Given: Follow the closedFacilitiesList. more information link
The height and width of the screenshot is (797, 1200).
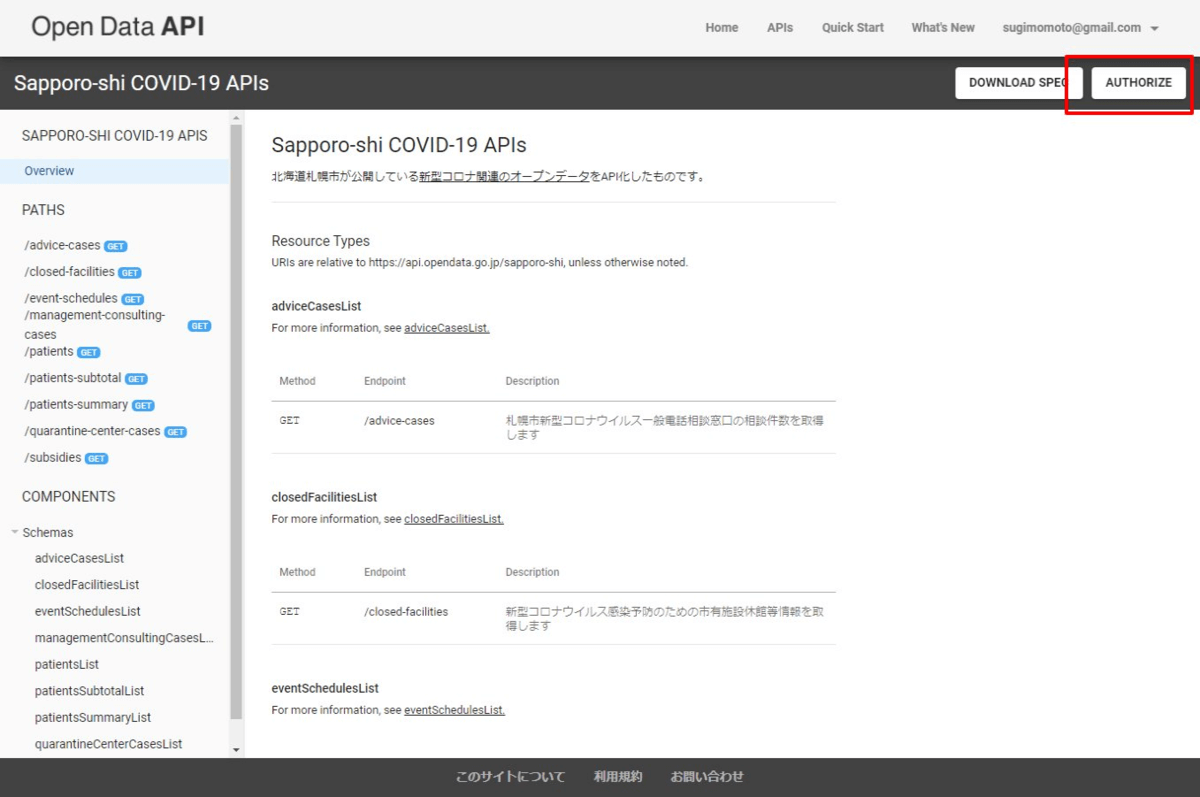Looking at the screenshot, I should (x=454, y=519).
